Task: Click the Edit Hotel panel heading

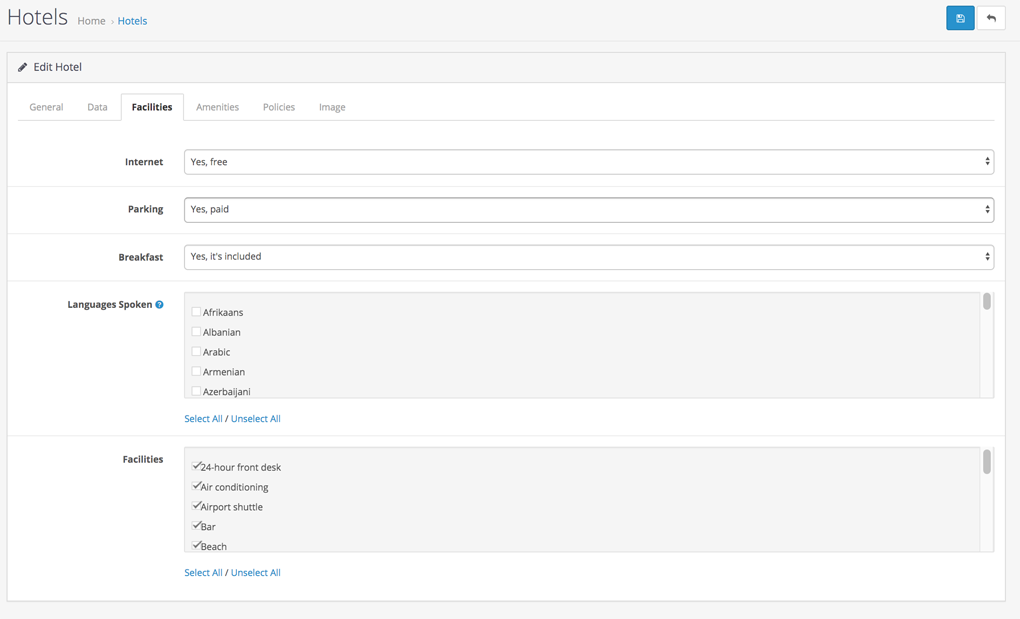Action: pyautogui.click(x=57, y=67)
